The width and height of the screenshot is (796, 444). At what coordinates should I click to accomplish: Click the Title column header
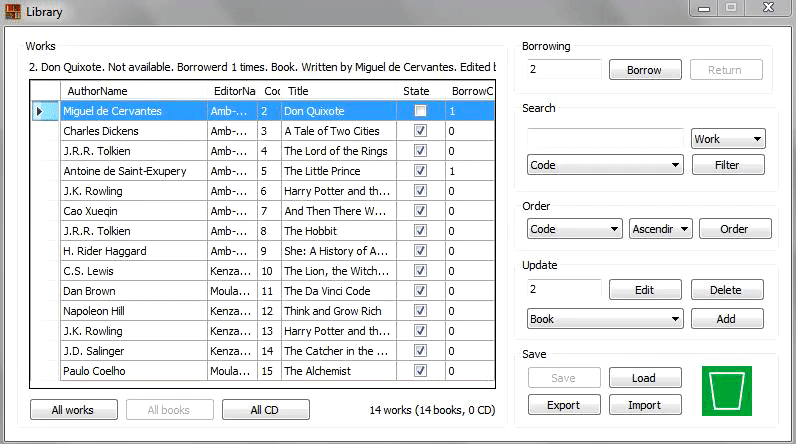pyautogui.click(x=338, y=91)
